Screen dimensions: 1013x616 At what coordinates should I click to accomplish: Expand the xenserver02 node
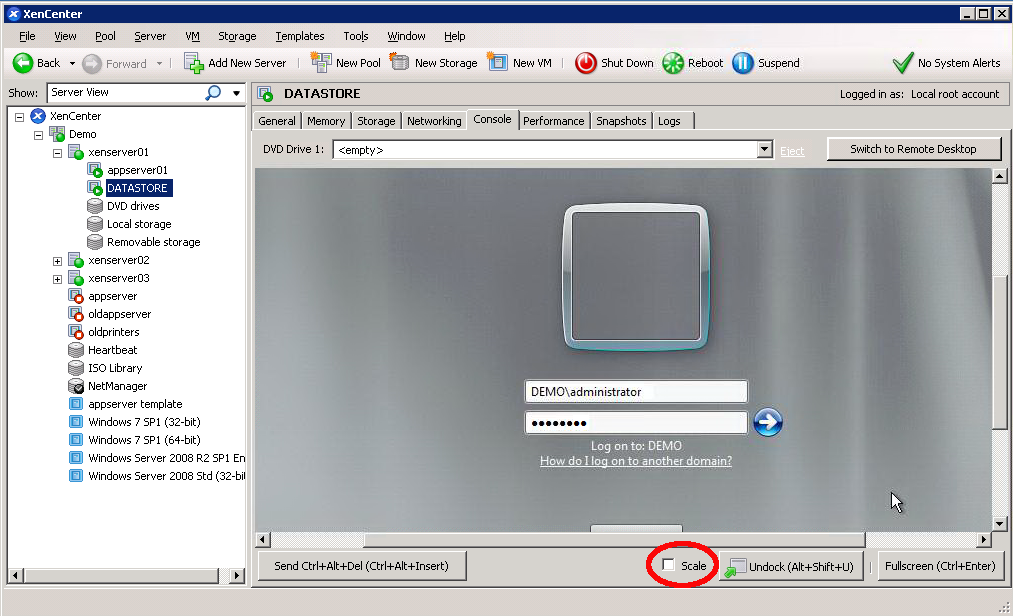click(x=57, y=261)
